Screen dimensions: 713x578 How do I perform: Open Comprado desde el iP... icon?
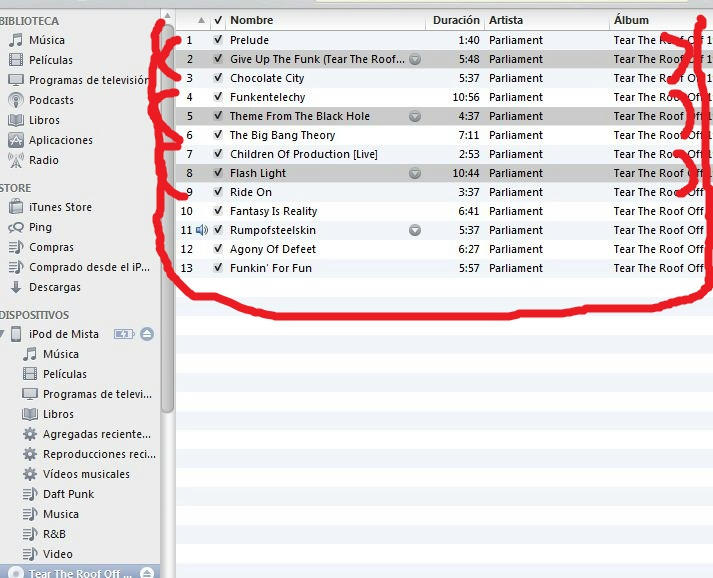(x=16, y=267)
